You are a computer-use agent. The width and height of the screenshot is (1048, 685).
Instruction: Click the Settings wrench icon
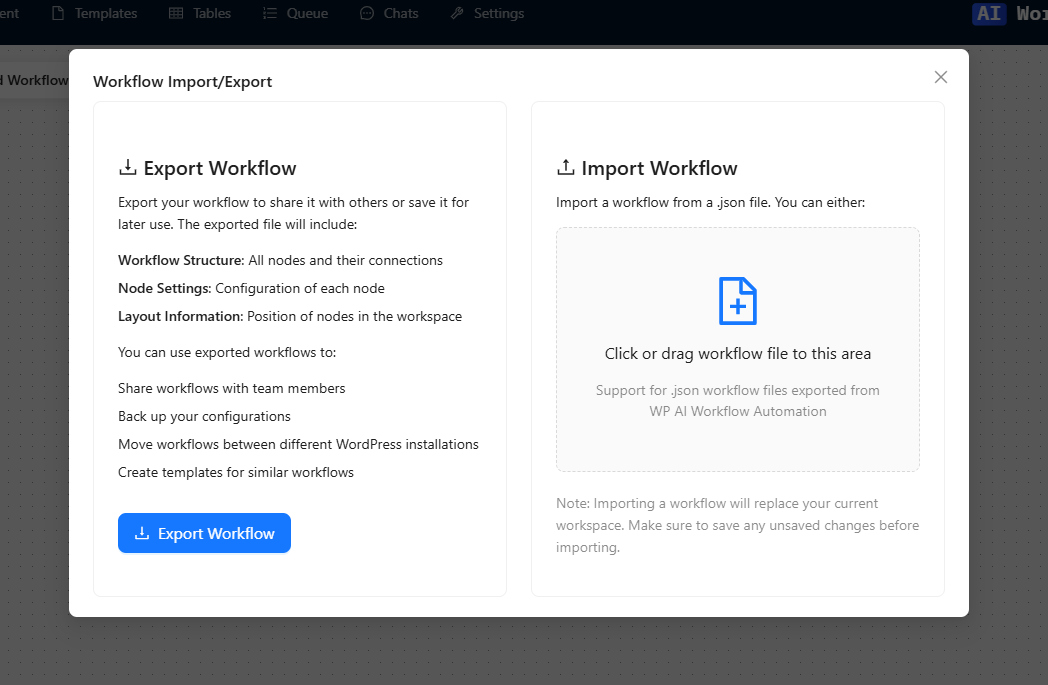pos(457,13)
